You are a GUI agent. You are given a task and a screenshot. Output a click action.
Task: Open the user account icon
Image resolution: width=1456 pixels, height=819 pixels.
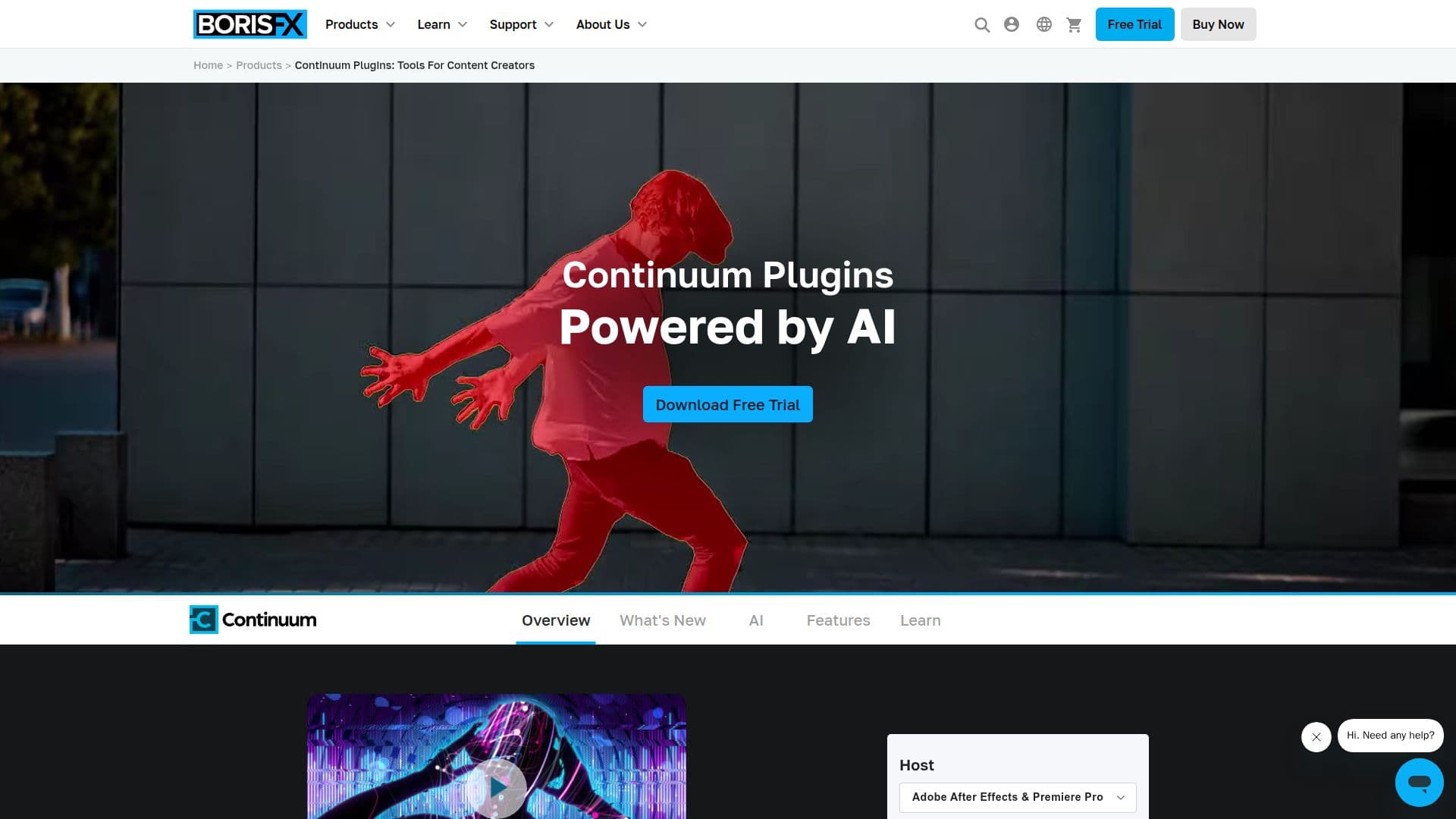(1012, 24)
